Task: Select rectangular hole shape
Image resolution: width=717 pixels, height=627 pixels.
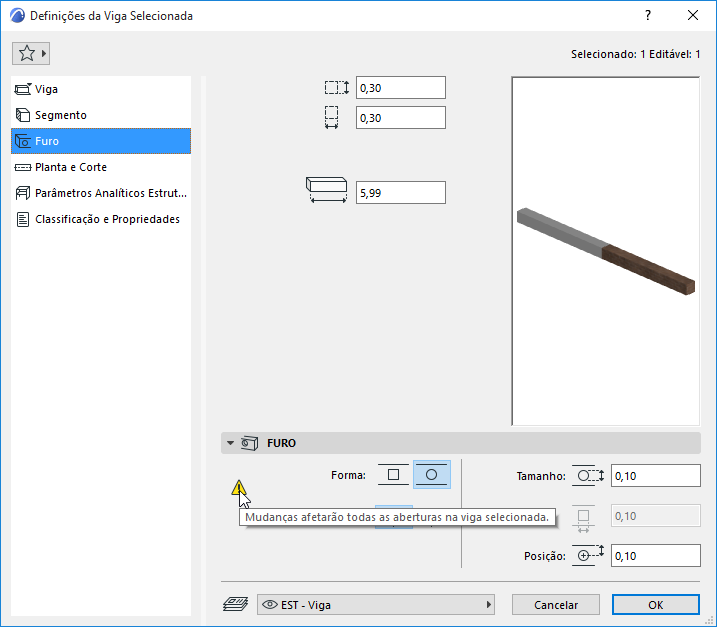Action: (x=393, y=475)
